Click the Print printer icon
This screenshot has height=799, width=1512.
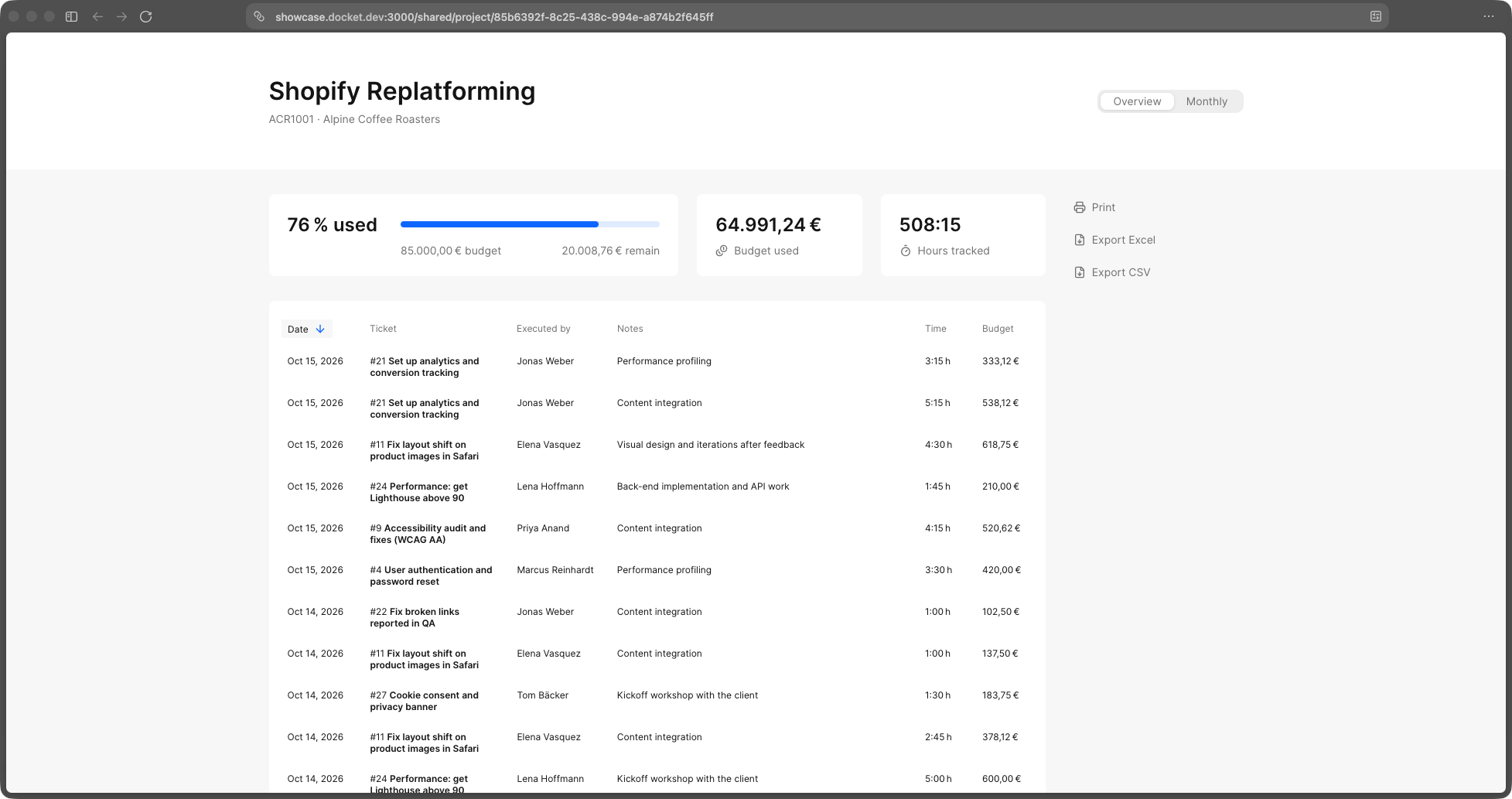pos(1080,207)
